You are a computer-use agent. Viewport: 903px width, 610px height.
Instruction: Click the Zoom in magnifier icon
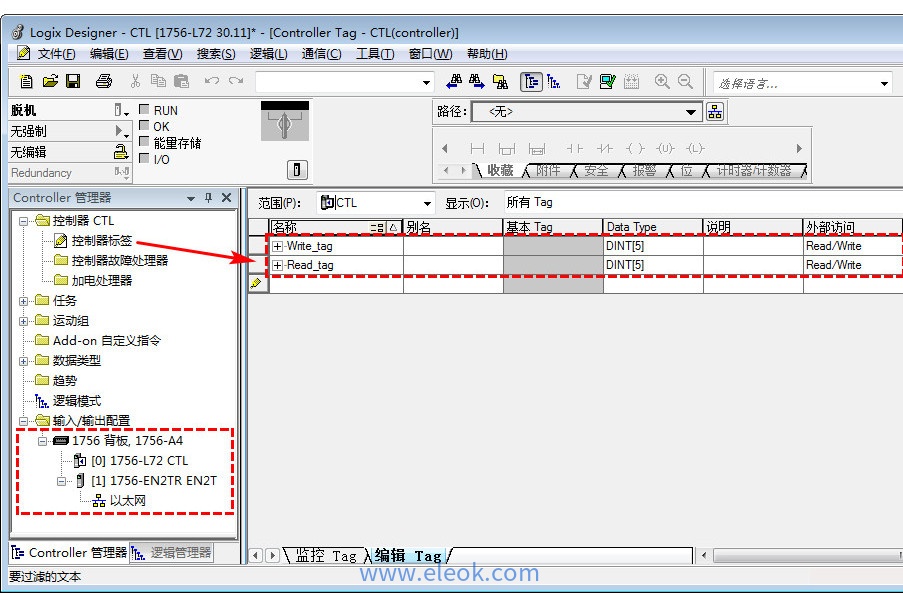pos(662,82)
